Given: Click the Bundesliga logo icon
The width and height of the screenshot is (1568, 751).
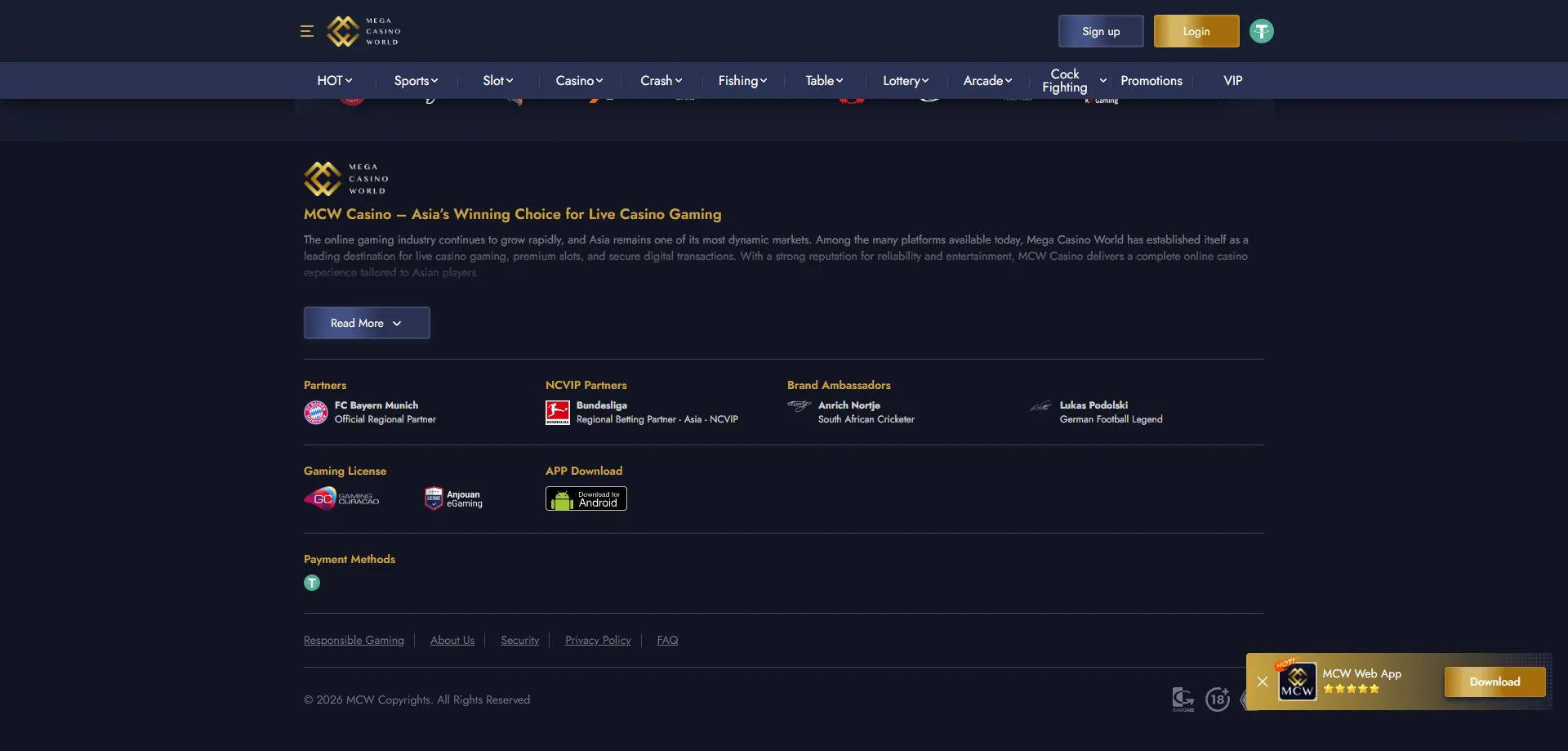Looking at the screenshot, I should (558, 412).
